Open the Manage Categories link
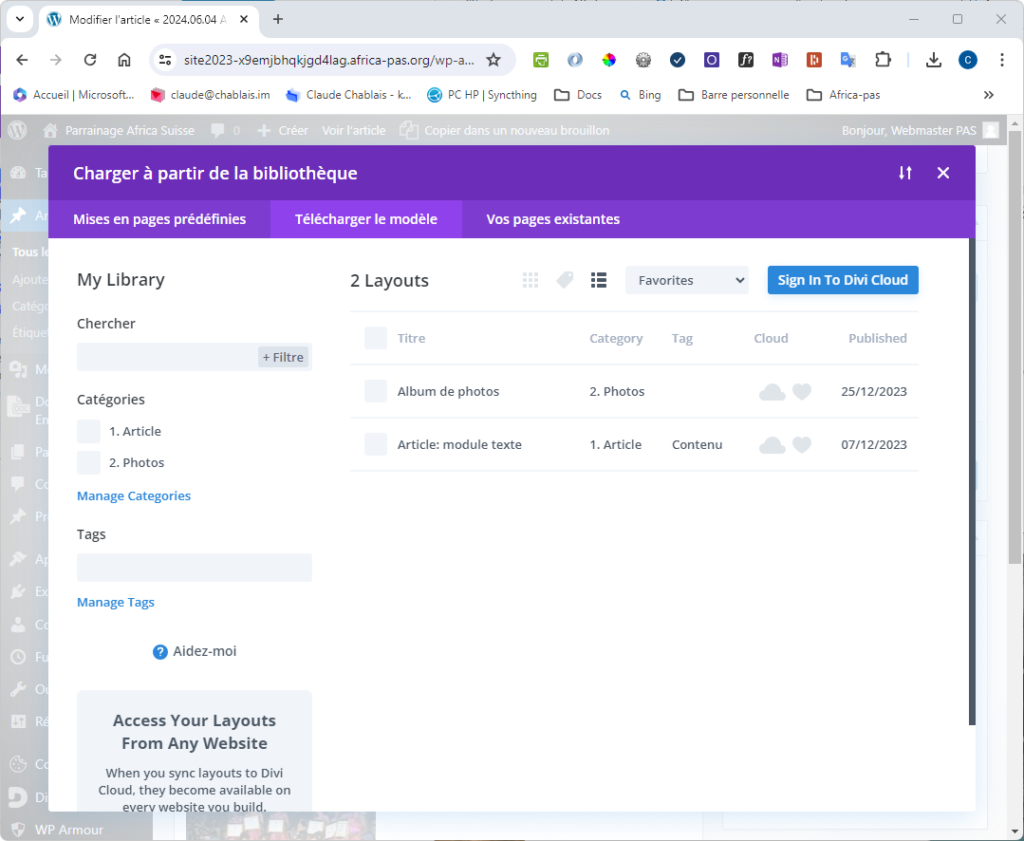Viewport: 1024px width, 841px height. point(134,496)
